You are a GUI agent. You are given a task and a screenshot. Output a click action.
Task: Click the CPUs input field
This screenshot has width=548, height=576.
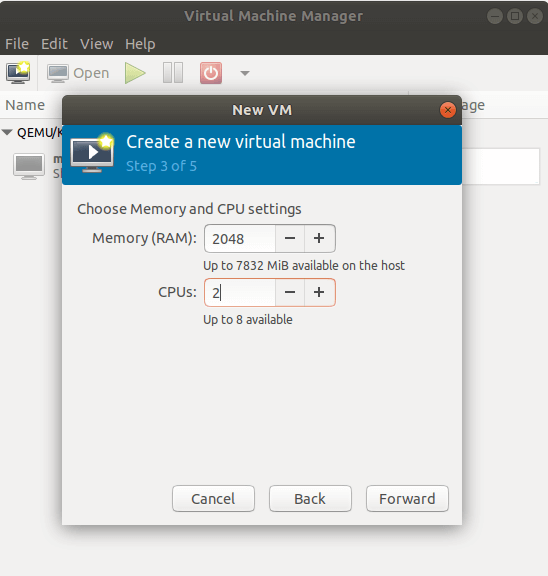pos(239,292)
